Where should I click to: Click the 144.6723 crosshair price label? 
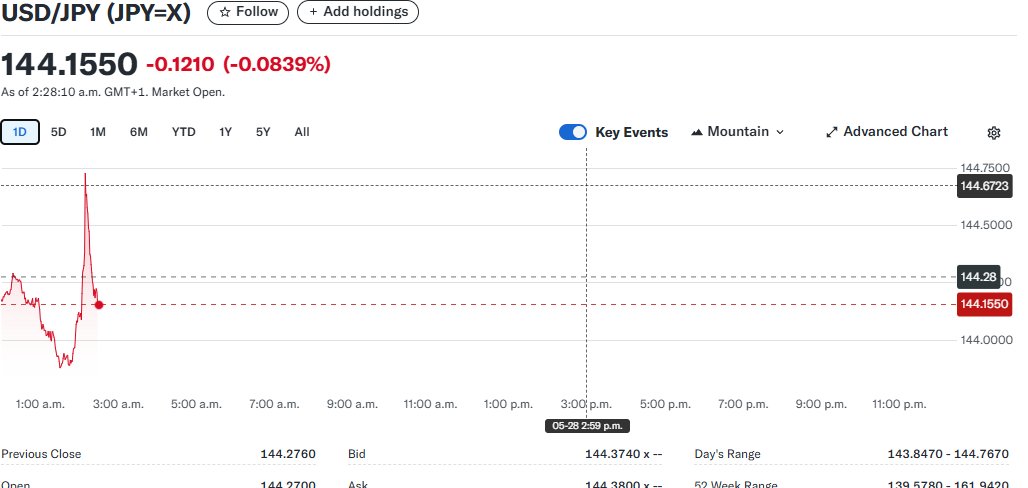pyautogui.click(x=984, y=186)
